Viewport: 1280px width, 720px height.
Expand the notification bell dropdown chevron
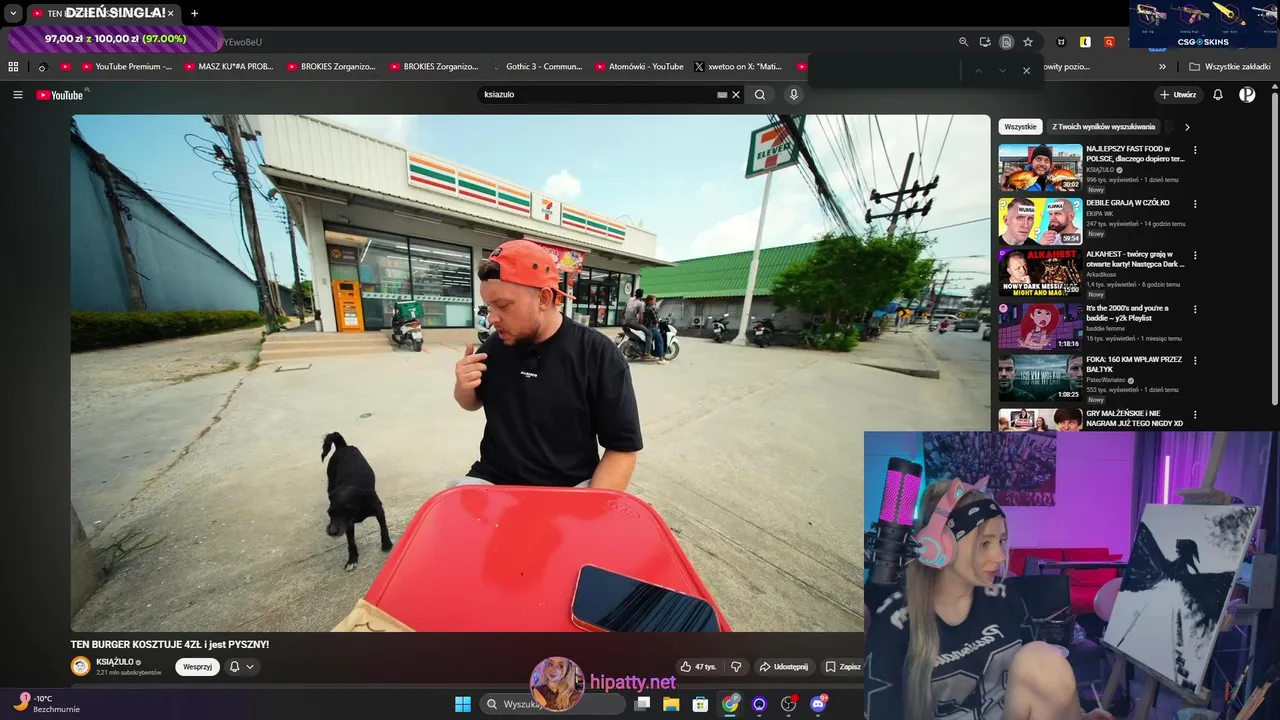pyautogui.click(x=250, y=667)
